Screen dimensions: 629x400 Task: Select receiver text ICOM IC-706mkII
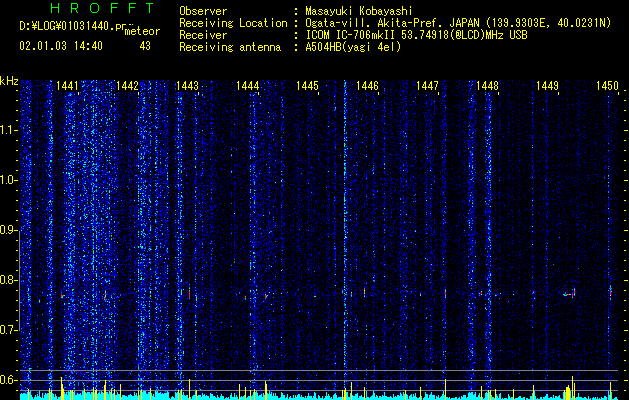[x=351, y=35]
